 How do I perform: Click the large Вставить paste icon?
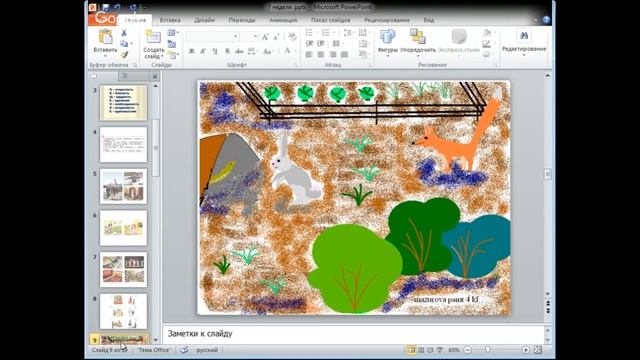click(105, 37)
